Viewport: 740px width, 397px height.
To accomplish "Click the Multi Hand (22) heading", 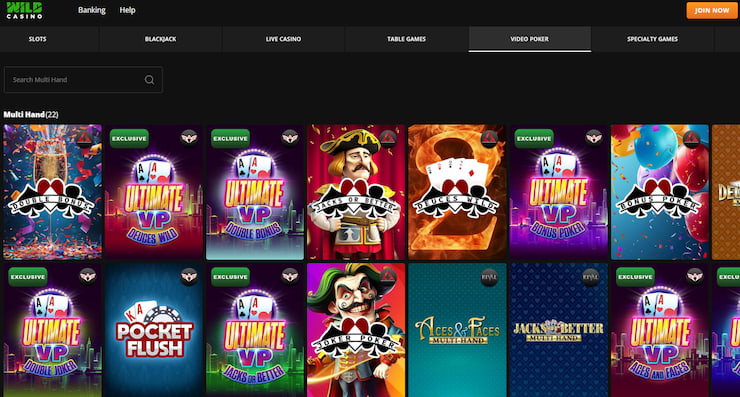I will [31, 114].
